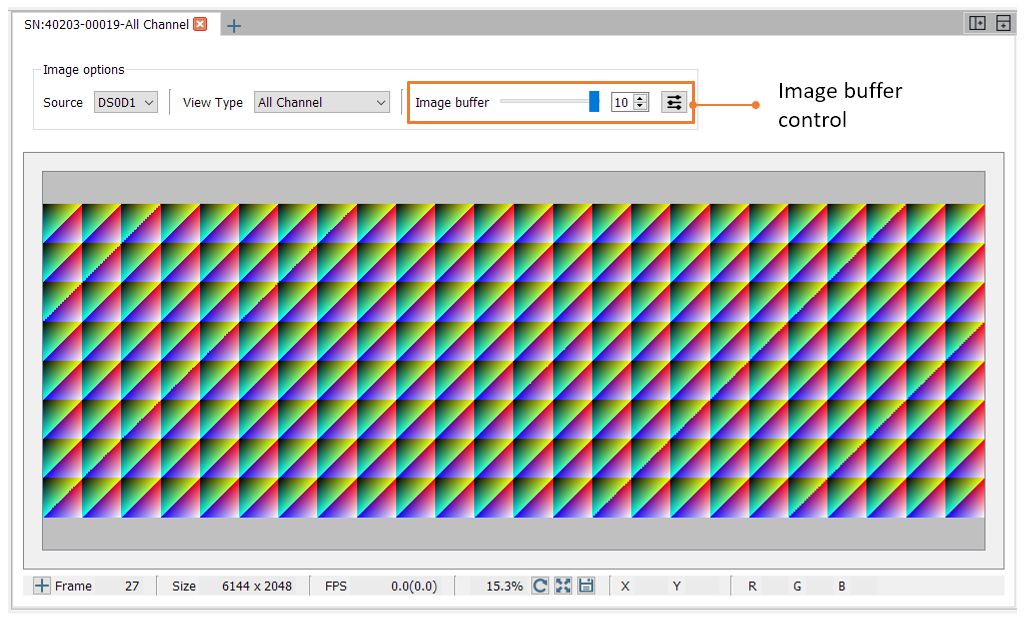Split the view horizontally with layout icon

click(1003, 24)
